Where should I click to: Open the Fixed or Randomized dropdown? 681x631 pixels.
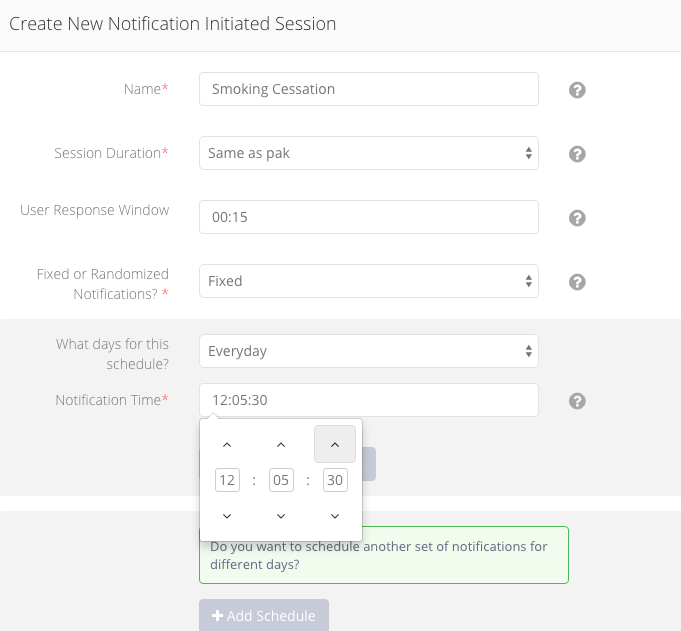click(369, 281)
